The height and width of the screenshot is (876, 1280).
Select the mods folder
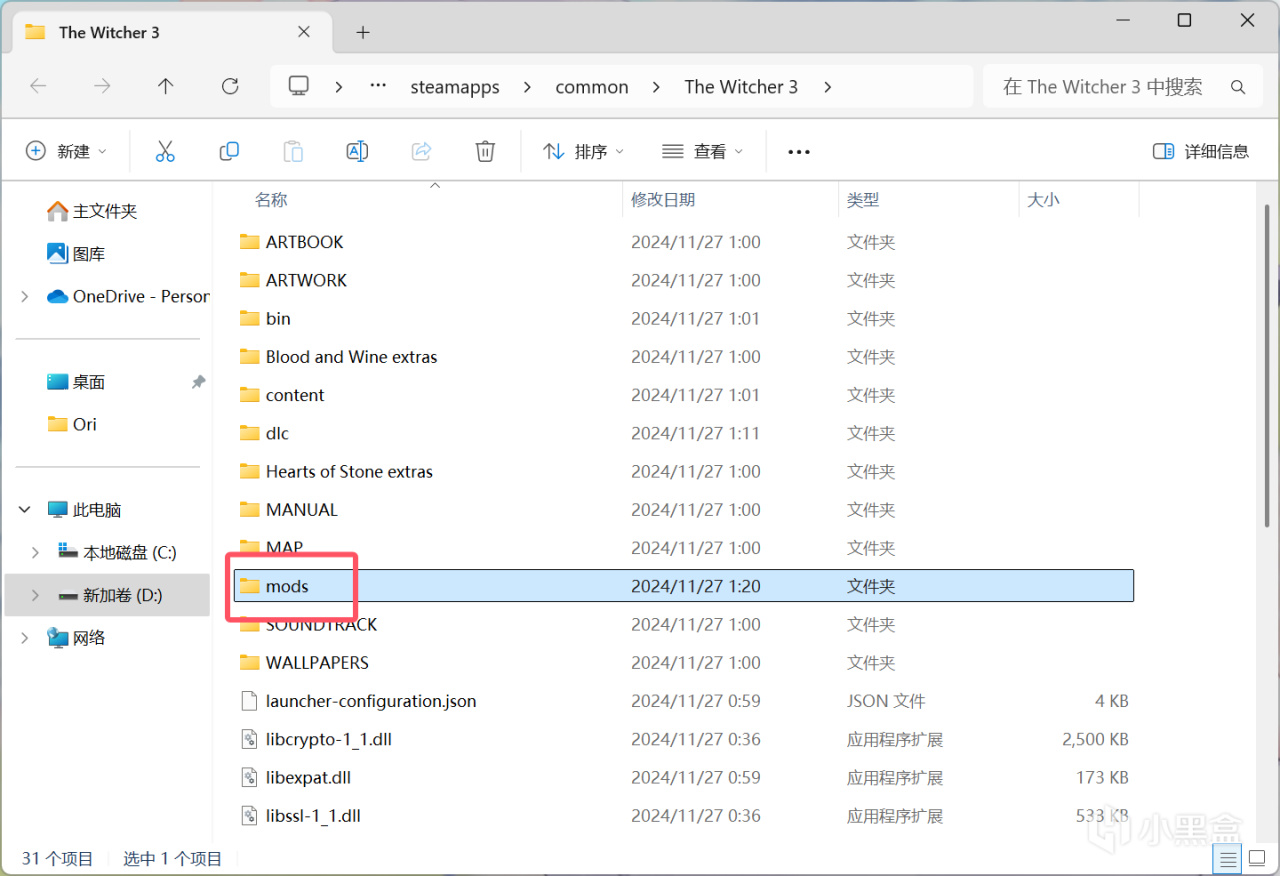[684, 586]
